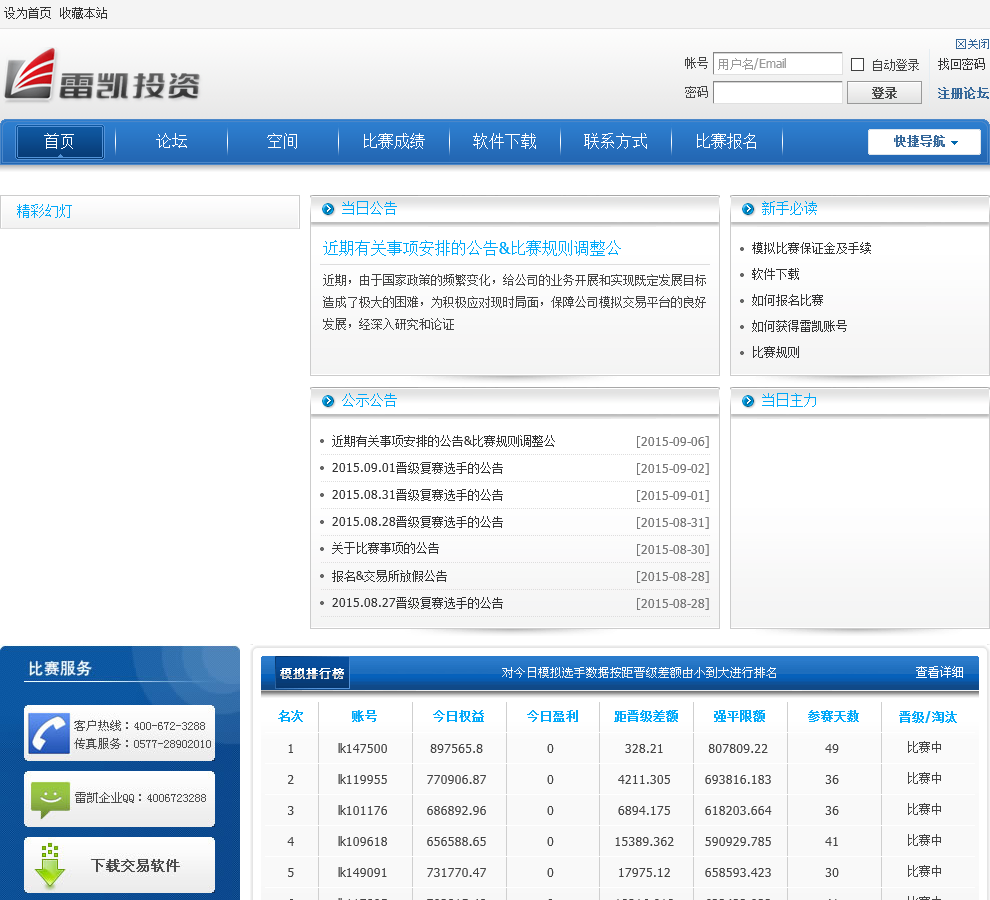Open 模拟比赛保证金及手续 guide
This screenshot has height=900, width=990.
tap(811, 248)
